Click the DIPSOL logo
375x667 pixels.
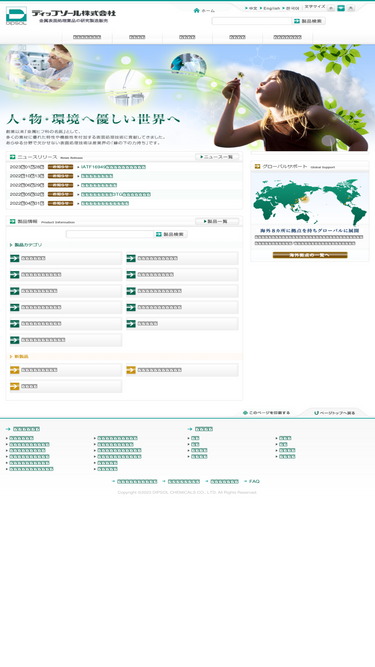coord(16,16)
